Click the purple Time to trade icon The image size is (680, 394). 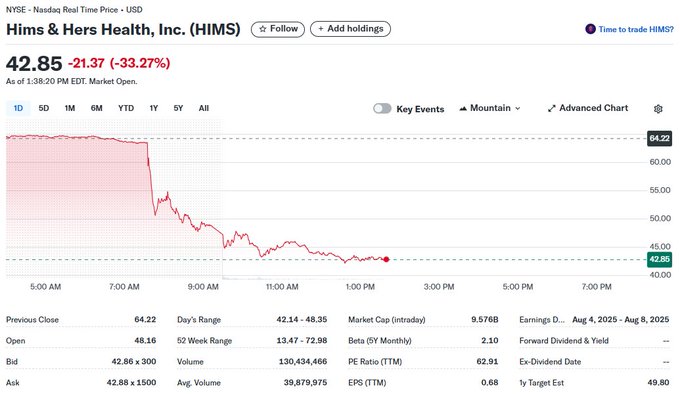pyautogui.click(x=590, y=29)
